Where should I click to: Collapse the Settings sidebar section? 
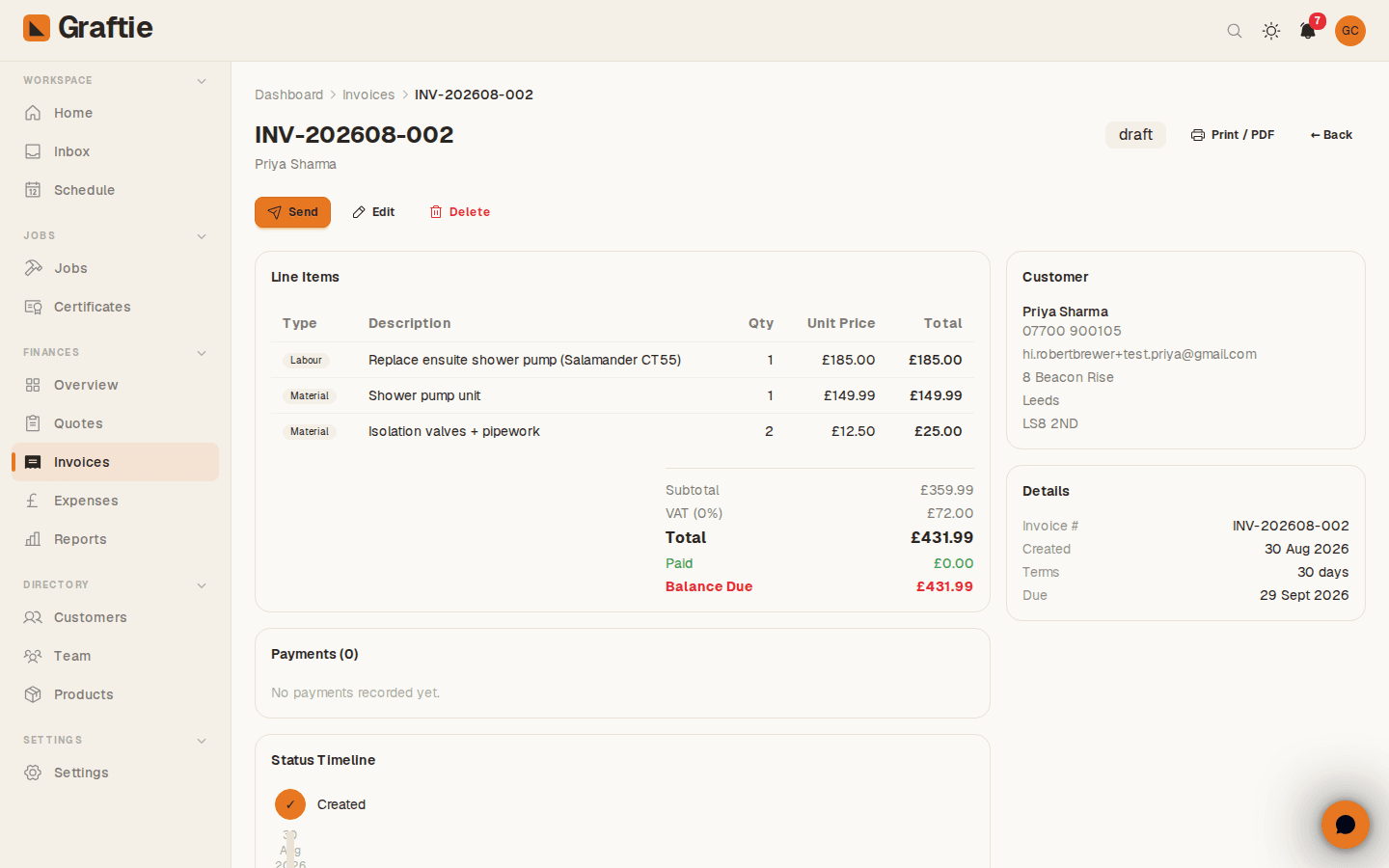pyautogui.click(x=202, y=741)
